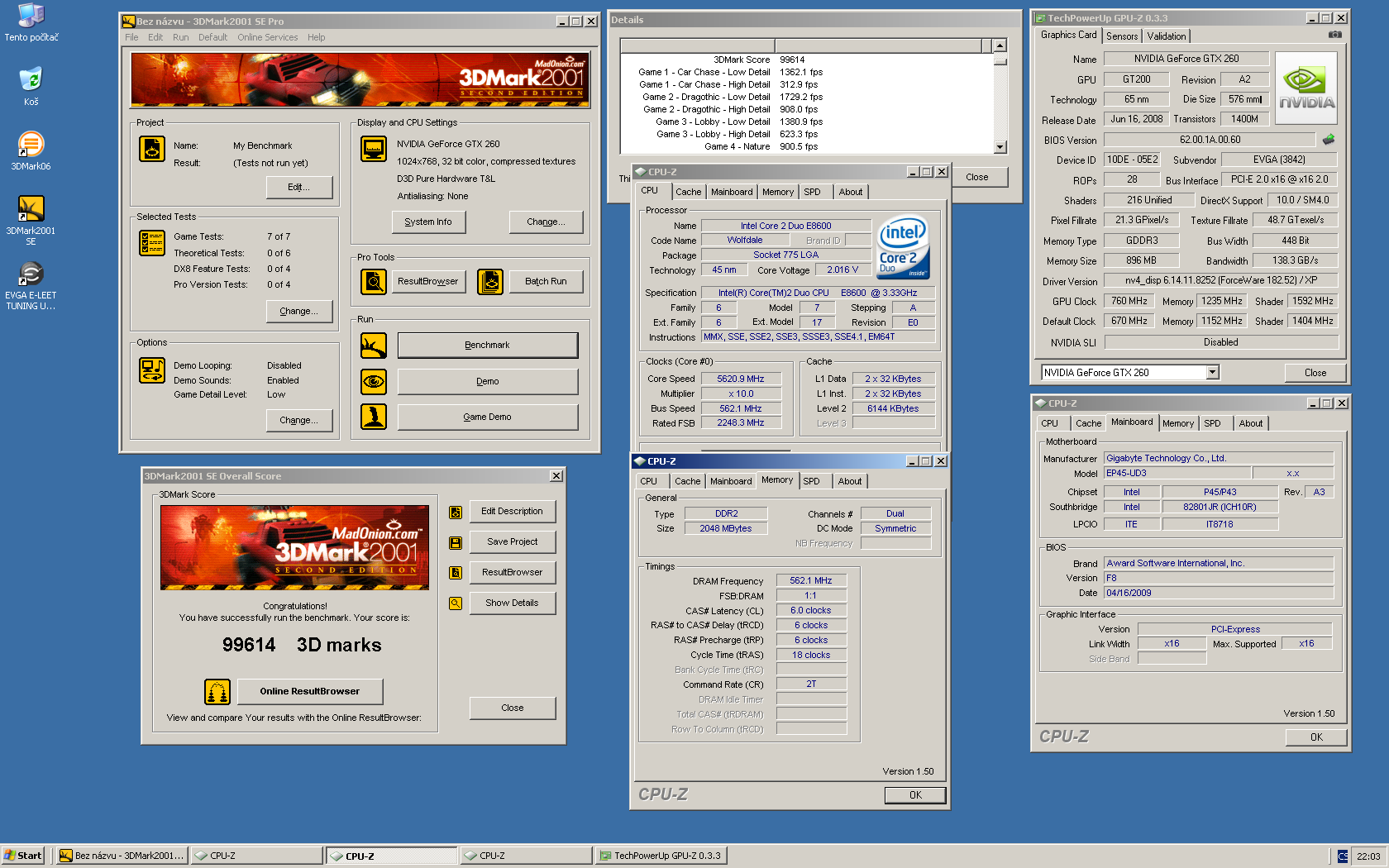The image size is (1389, 868).
Task: Click GPU Clock 760 MHz value in GPU-Z
Action: pos(1129,302)
